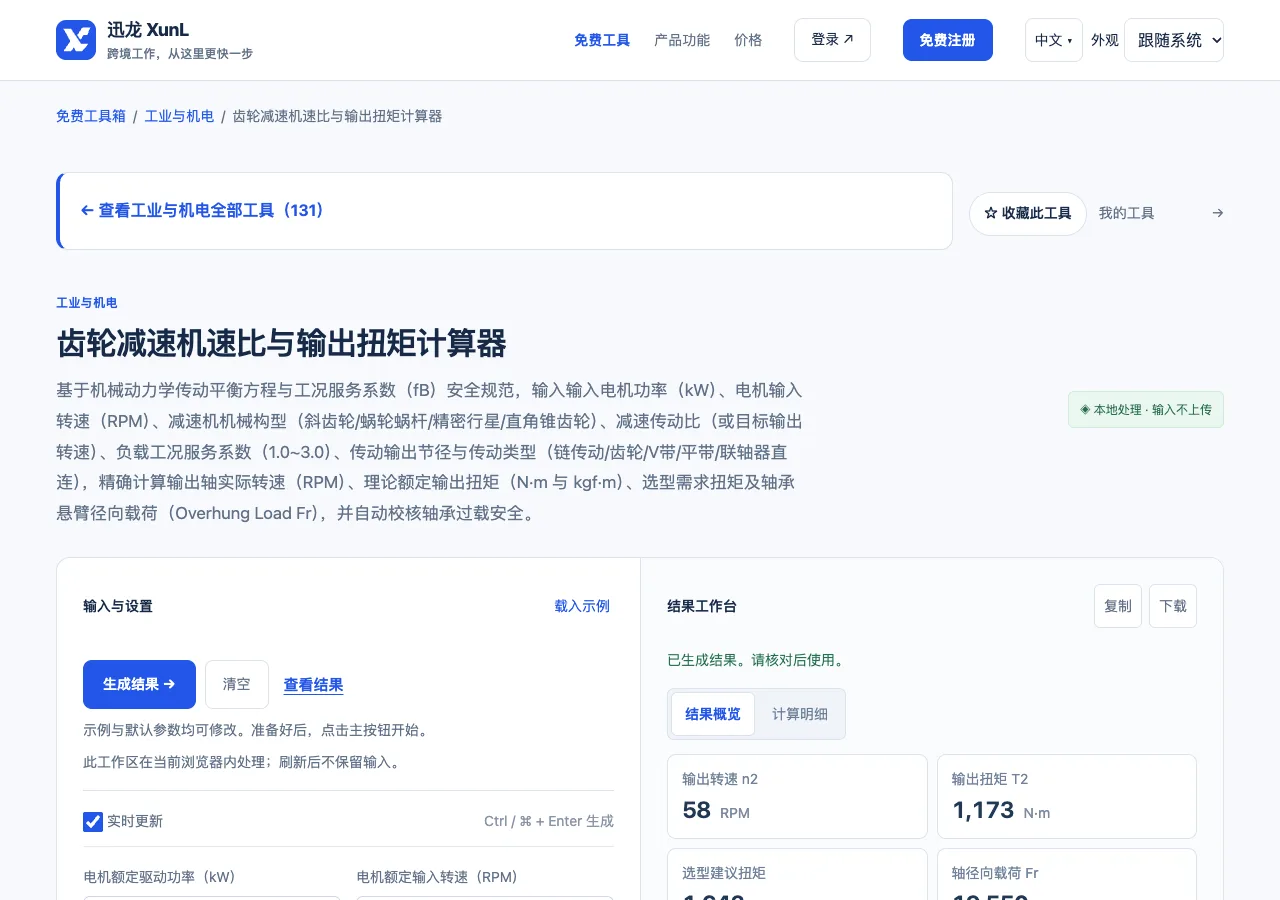Click the arrow icon beside 我的工具
This screenshot has width=1280, height=900.
(x=1217, y=213)
